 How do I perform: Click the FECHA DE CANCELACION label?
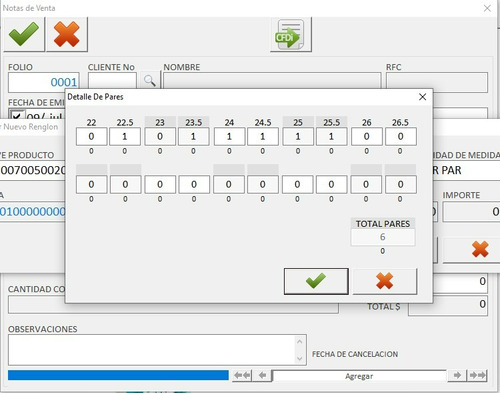(x=355, y=354)
